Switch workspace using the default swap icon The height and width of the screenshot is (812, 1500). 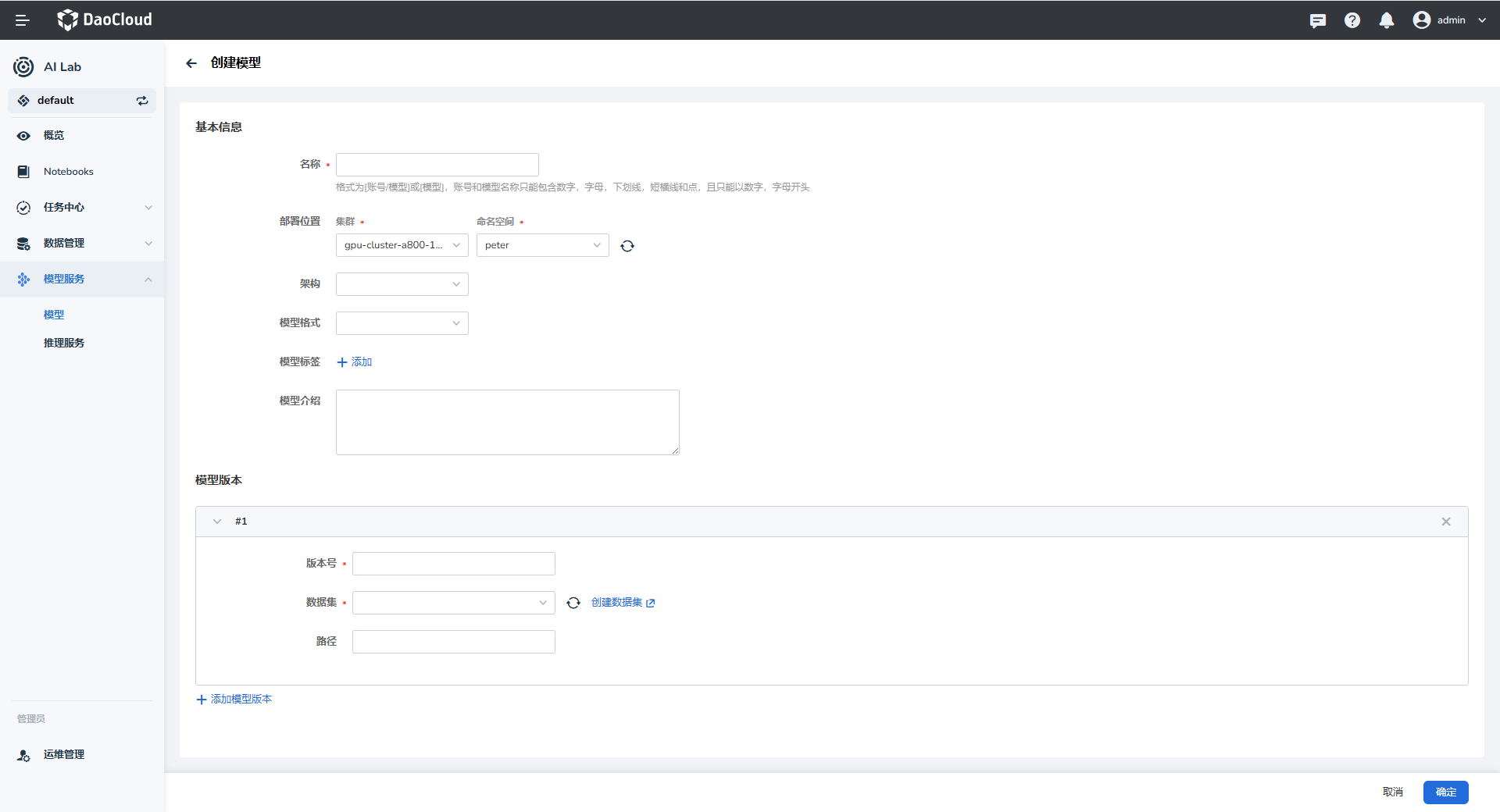pos(142,101)
